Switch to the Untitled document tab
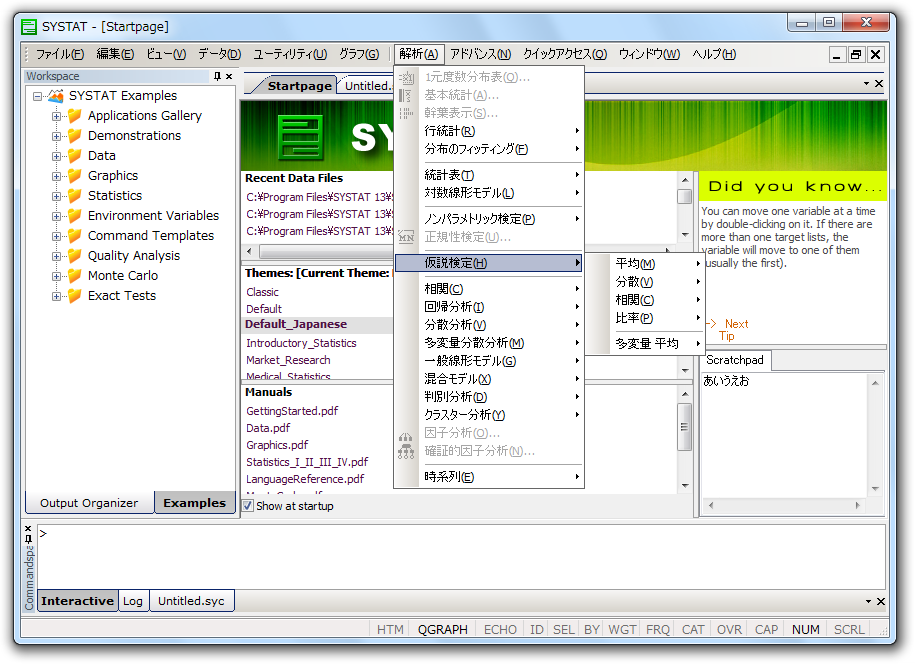The height and width of the screenshot is (664, 915). (x=368, y=86)
